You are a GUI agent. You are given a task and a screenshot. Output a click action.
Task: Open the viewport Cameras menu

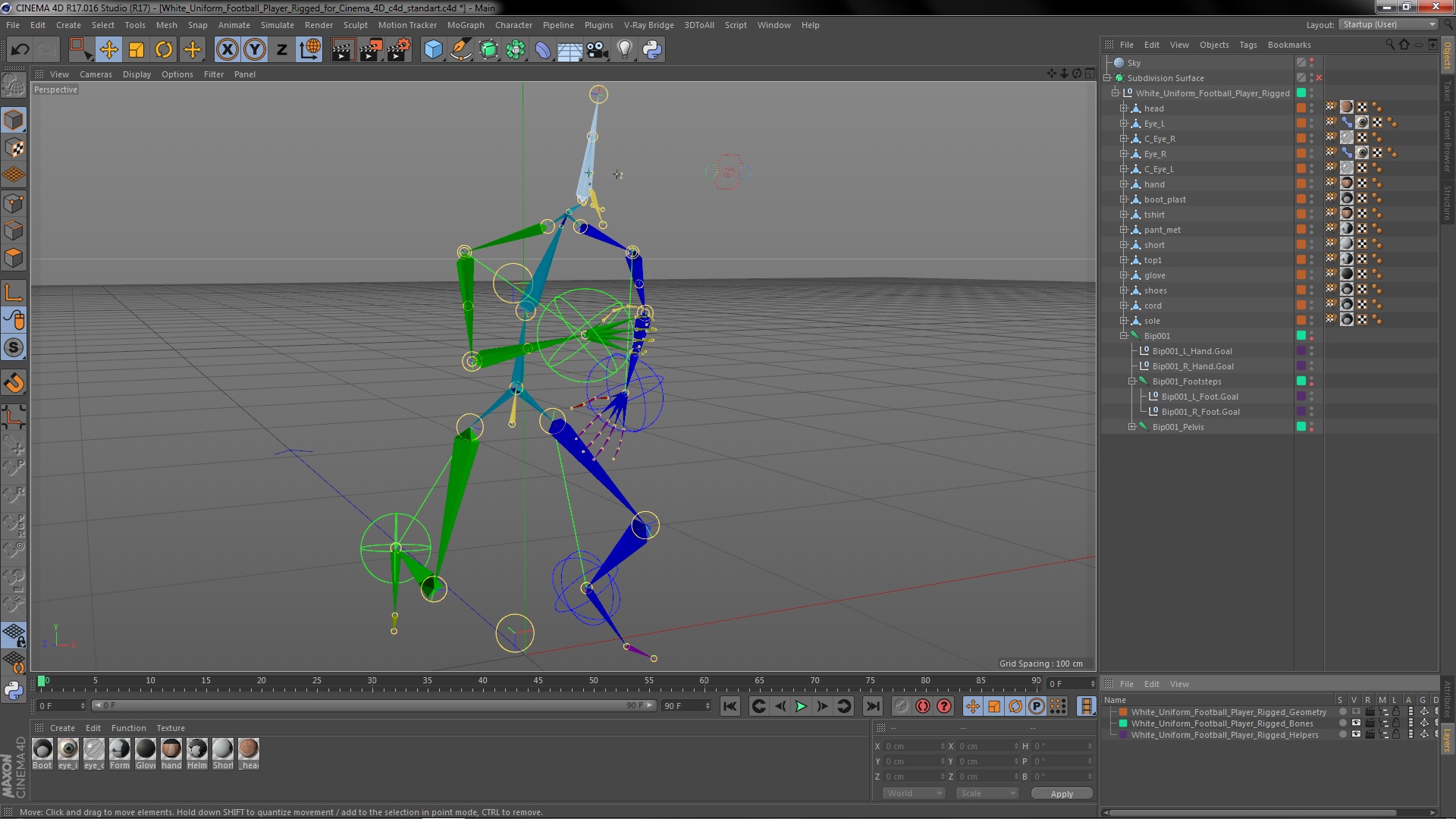tap(96, 74)
